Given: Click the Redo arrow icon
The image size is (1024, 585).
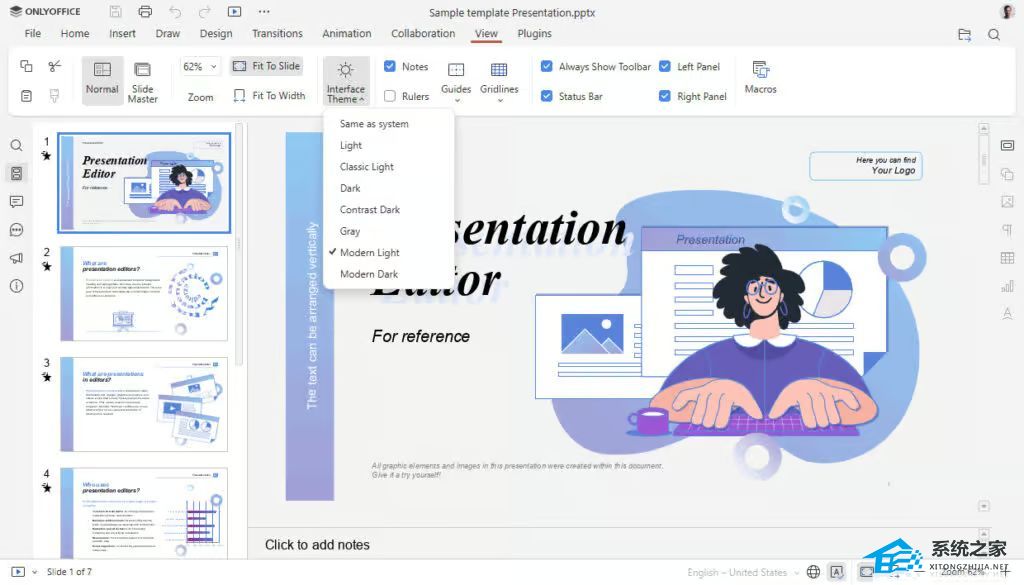Looking at the screenshot, I should click(x=204, y=12).
